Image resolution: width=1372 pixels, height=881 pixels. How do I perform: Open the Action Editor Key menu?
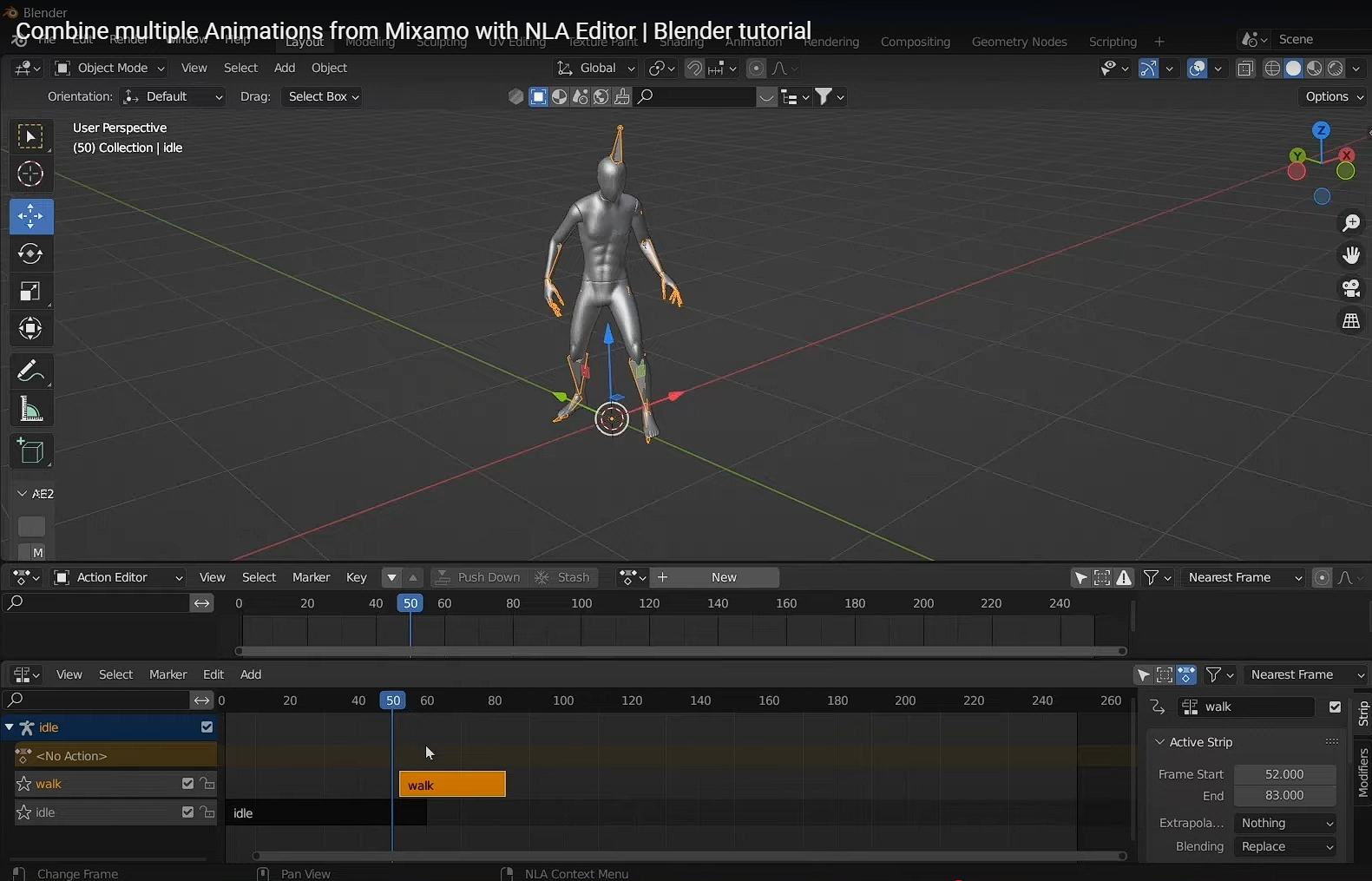(357, 577)
